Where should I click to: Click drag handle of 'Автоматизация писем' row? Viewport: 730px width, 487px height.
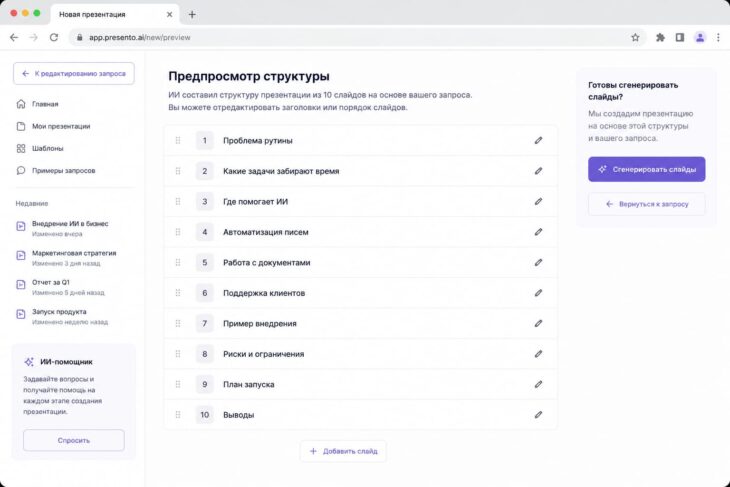[x=178, y=232]
